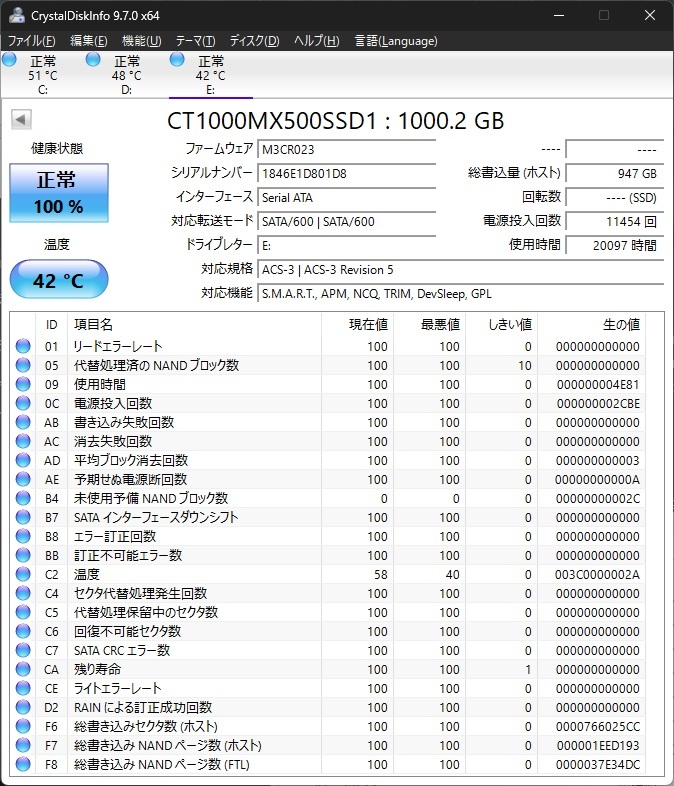This screenshot has width=674, height=786.
Task: Open the テーマ(T) menu
Action: 195,41
